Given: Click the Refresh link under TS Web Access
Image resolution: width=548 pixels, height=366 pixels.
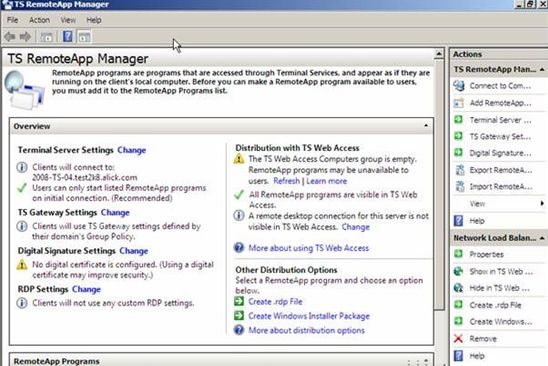Looking at the screenshot, I should click(287, 181).
